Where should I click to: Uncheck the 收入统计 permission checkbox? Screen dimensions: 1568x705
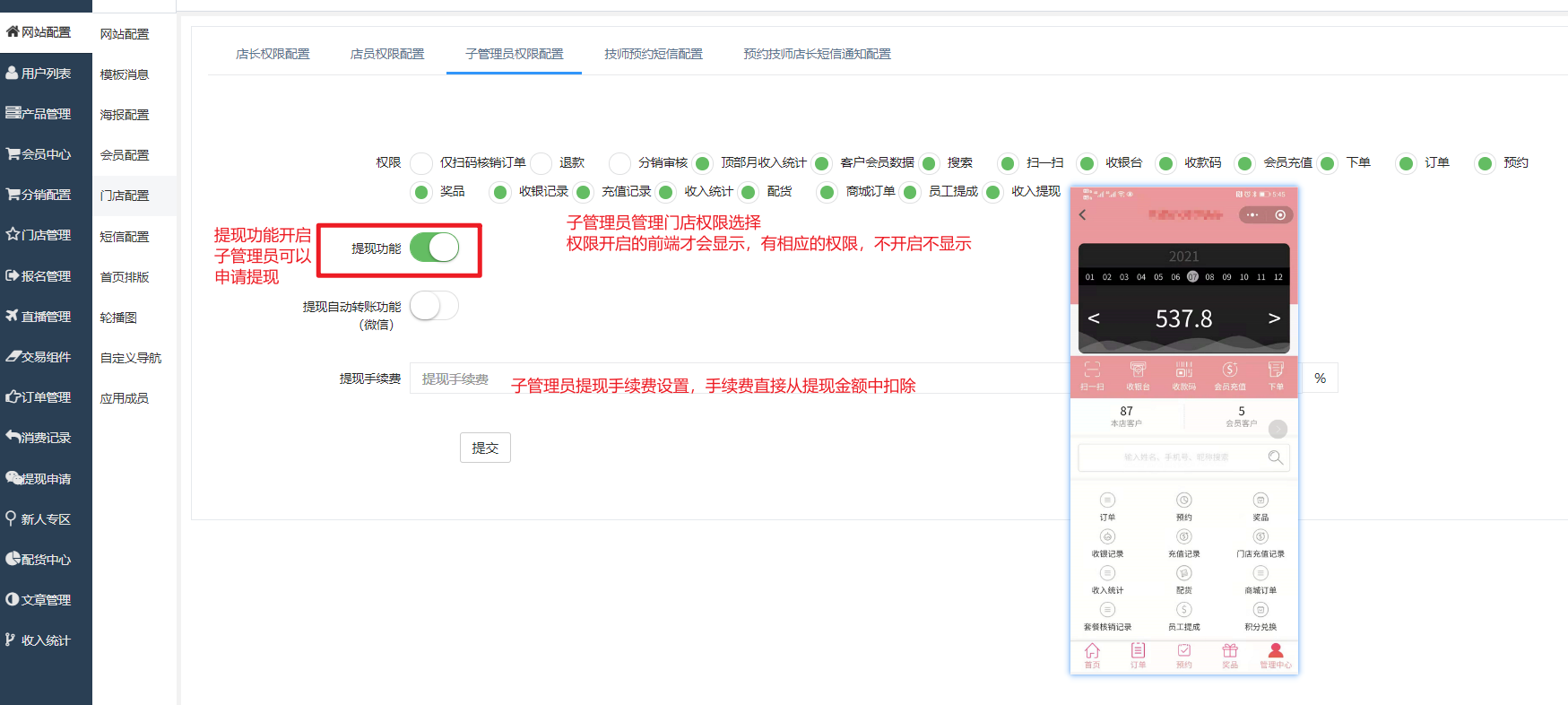[x=665, y=192]
